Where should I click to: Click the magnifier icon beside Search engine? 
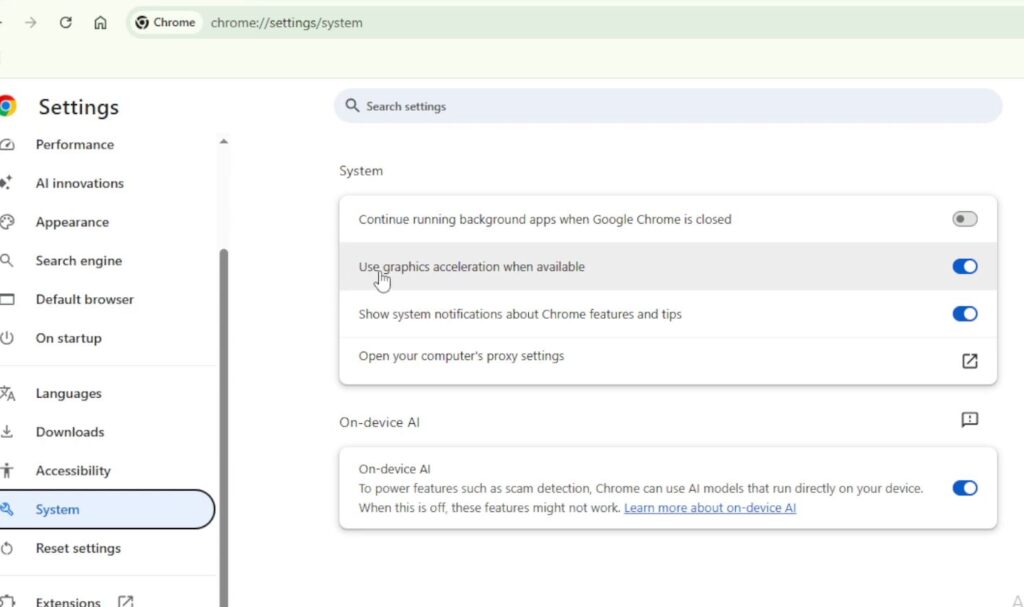[x=7, y=261]
